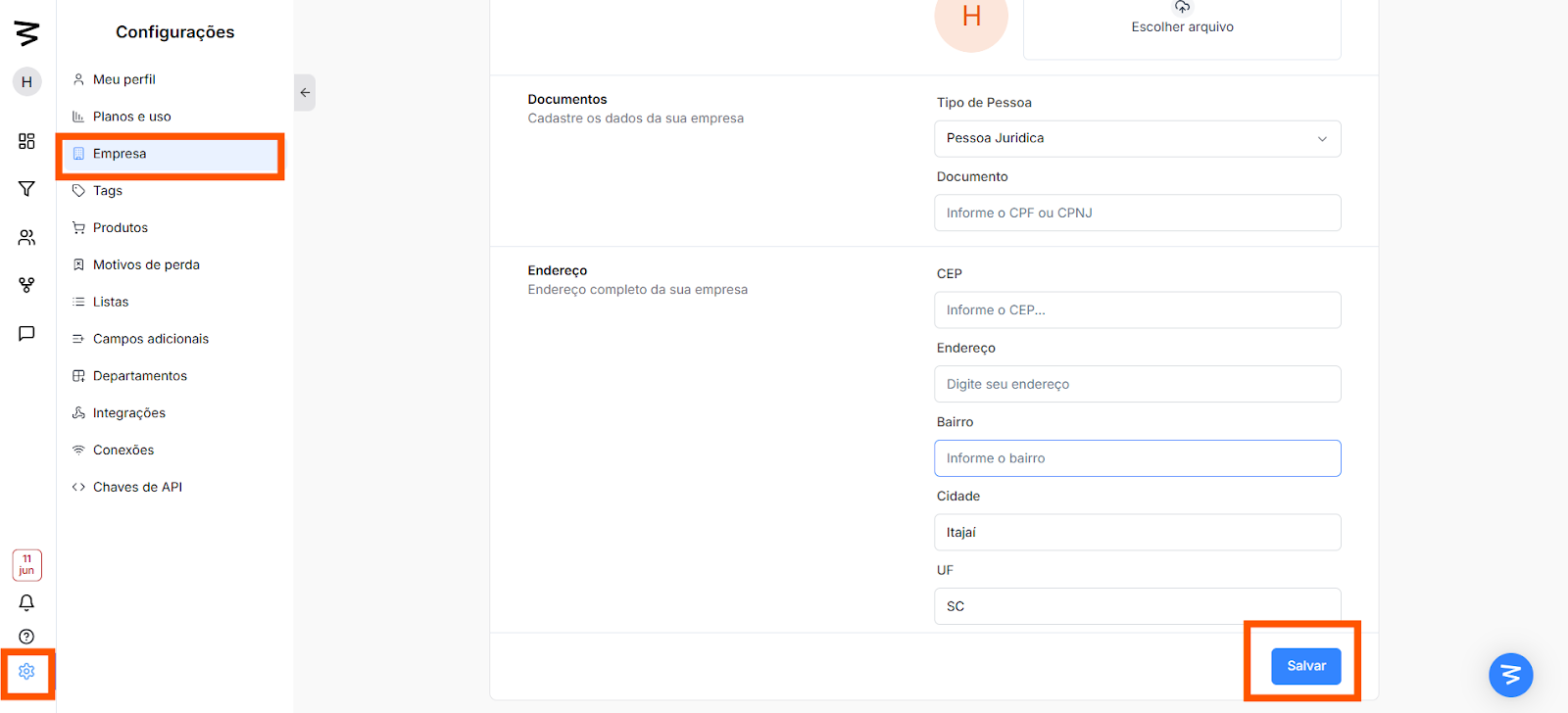Open the calendar icon showing 11 jun
The image size is (1568, 713).
click(x=26, y=565)
